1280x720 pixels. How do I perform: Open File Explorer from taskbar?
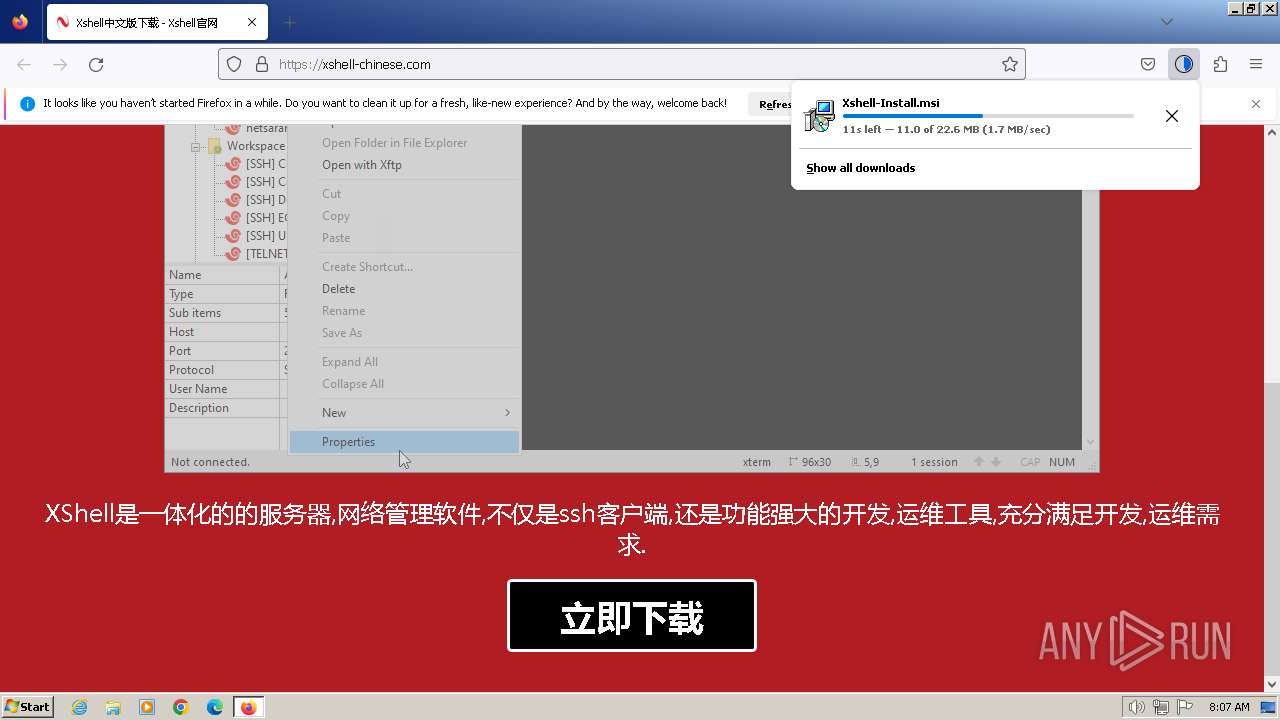click(113, 707)
